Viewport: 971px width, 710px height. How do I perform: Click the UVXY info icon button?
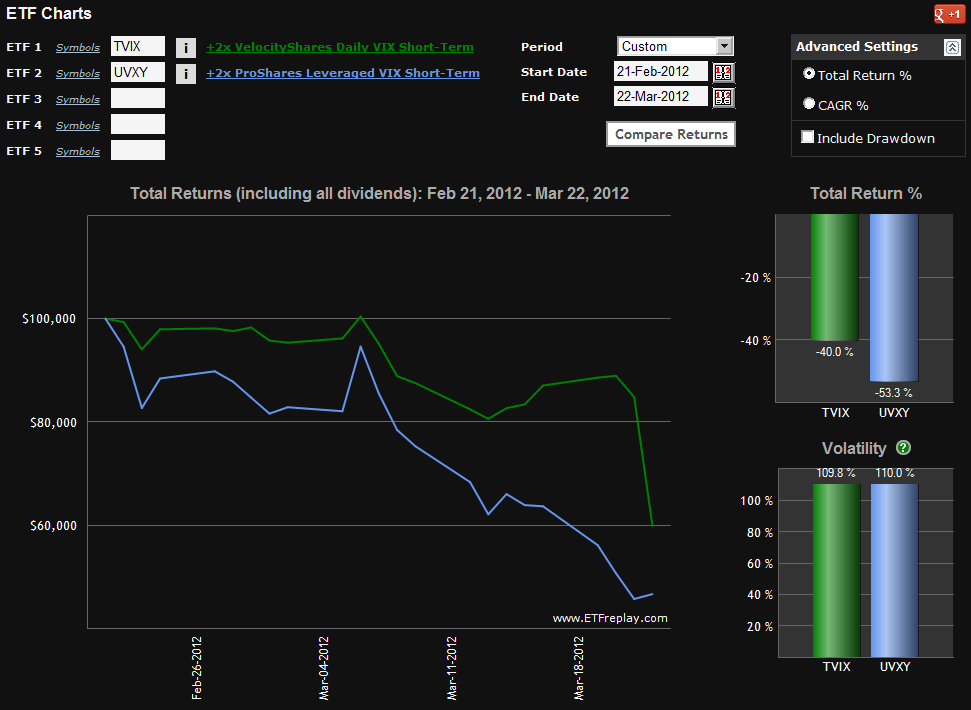pos(185,73)
